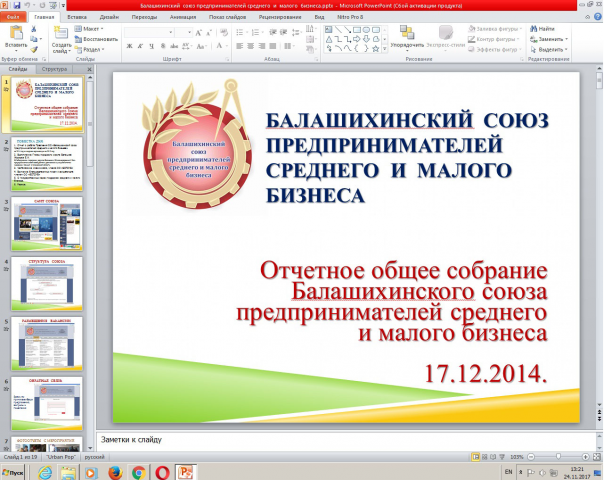The image size is (604, 480).
Task: Select the Format Painter brush
Action: [34, 49]
